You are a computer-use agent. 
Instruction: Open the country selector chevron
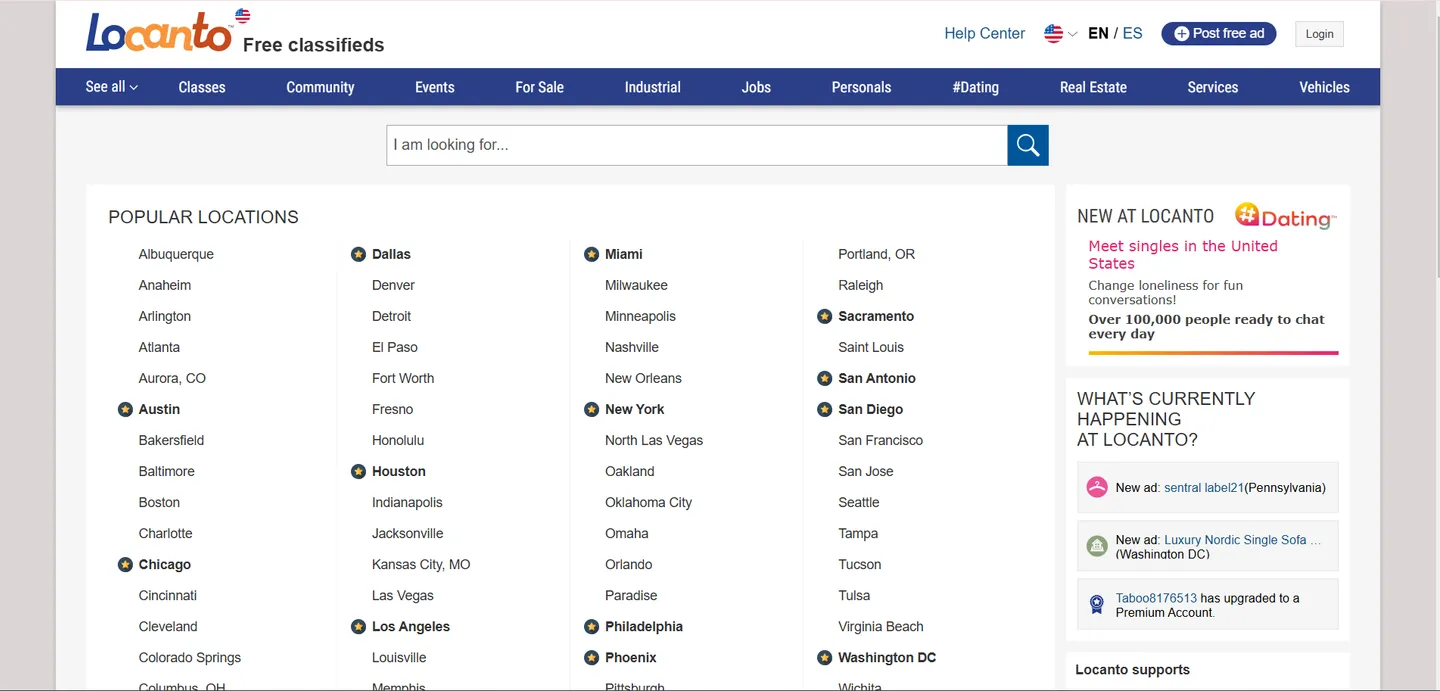tap(1073, 34)
